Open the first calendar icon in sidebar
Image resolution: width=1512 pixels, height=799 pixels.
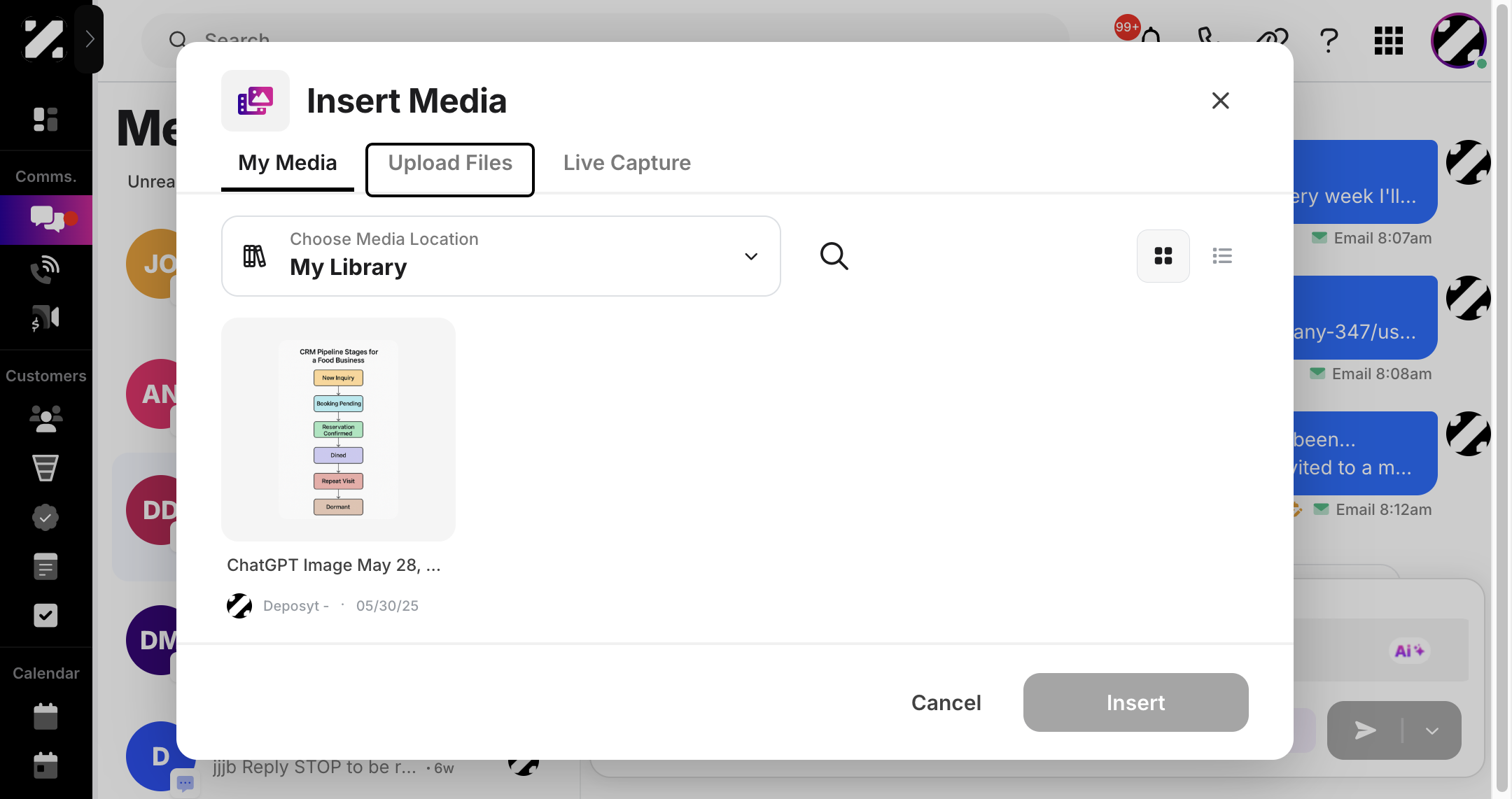click(45, 716)
